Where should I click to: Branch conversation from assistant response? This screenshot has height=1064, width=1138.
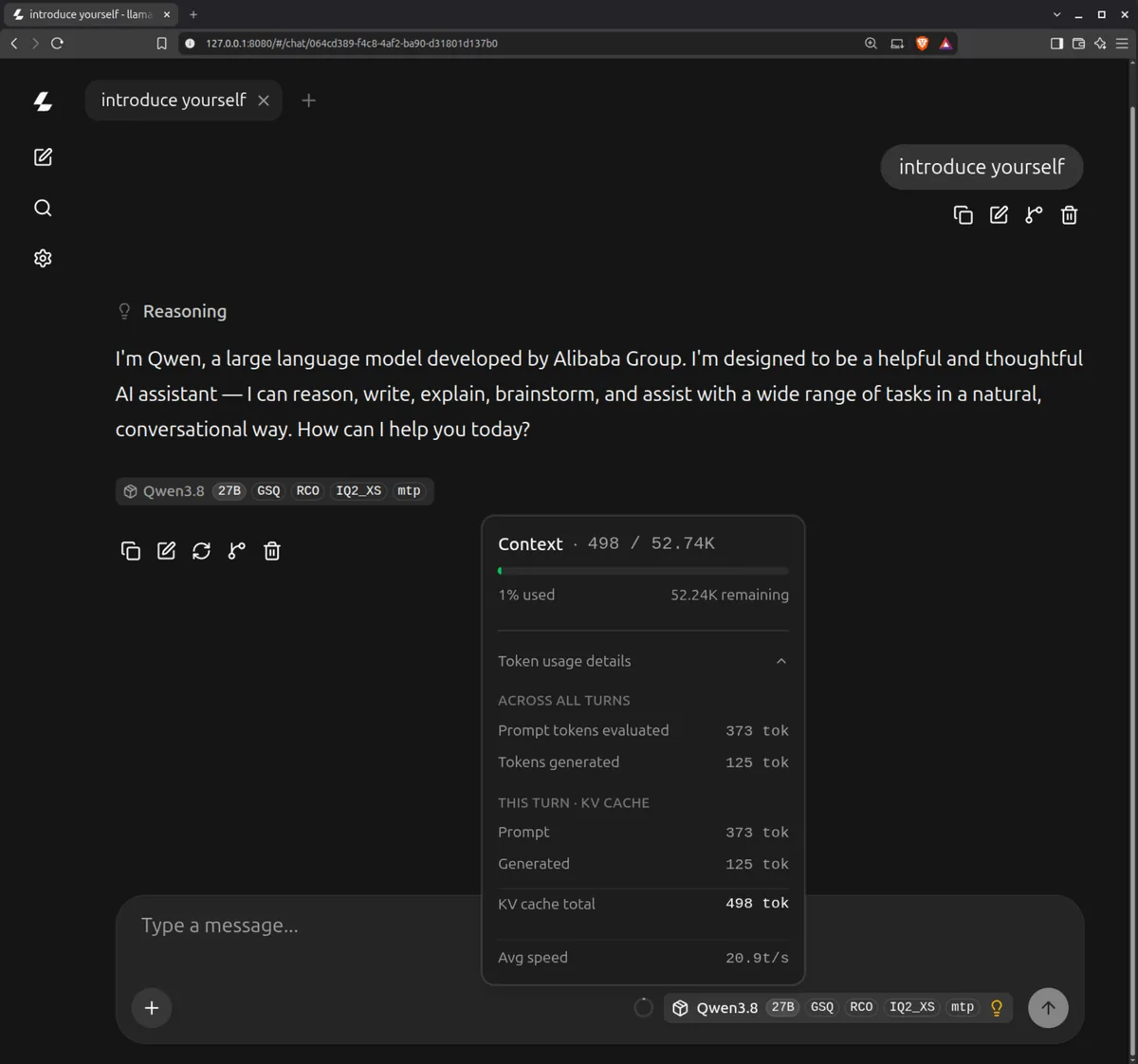tap(236, 551)
